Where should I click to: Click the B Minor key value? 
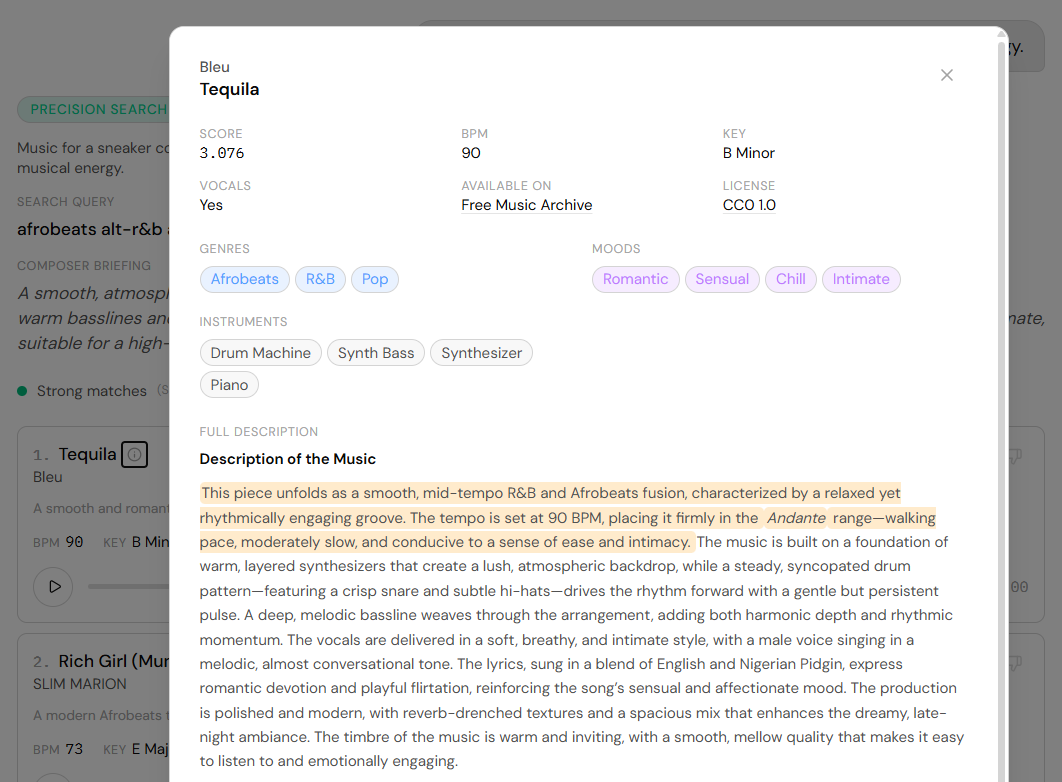(x=748, y=153)
